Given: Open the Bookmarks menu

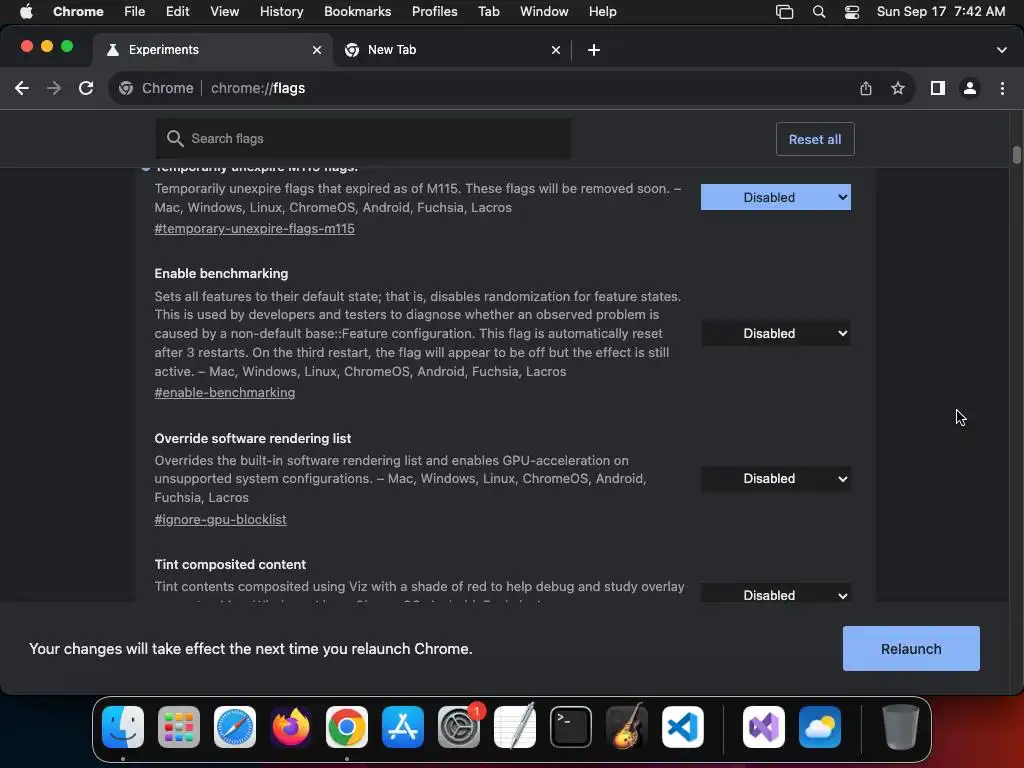Looking at the screenshot, I should tap(357, 12).
